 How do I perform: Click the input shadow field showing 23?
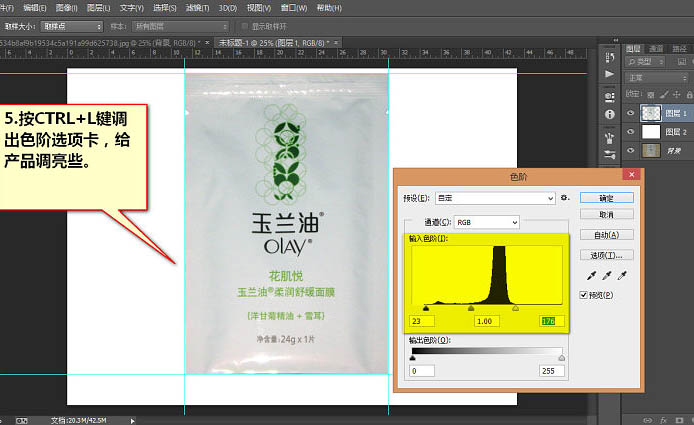422,321
